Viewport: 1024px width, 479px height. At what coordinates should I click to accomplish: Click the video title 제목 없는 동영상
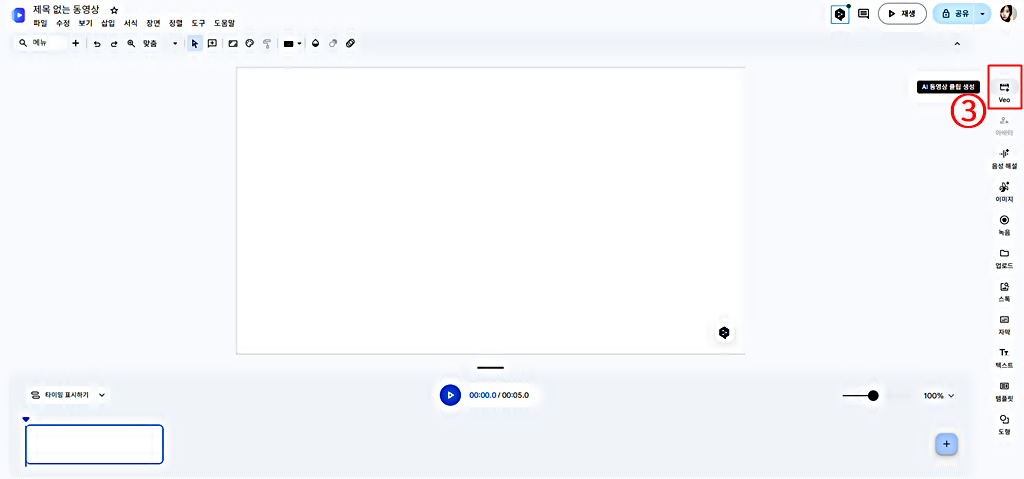click(66, 10)
